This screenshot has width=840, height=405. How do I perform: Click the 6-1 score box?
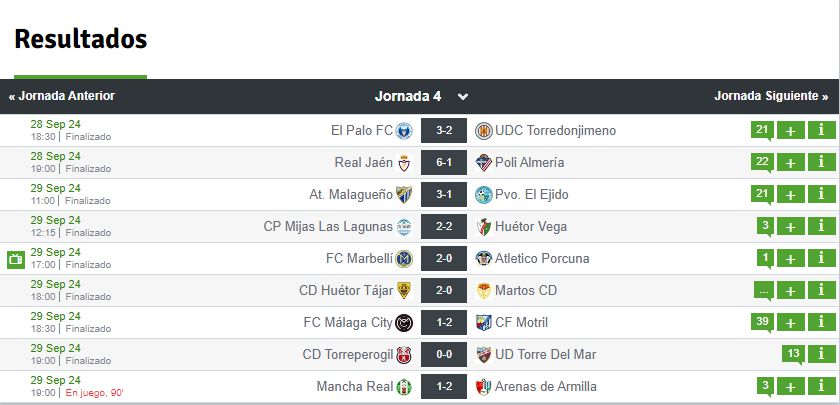point(444,162)
